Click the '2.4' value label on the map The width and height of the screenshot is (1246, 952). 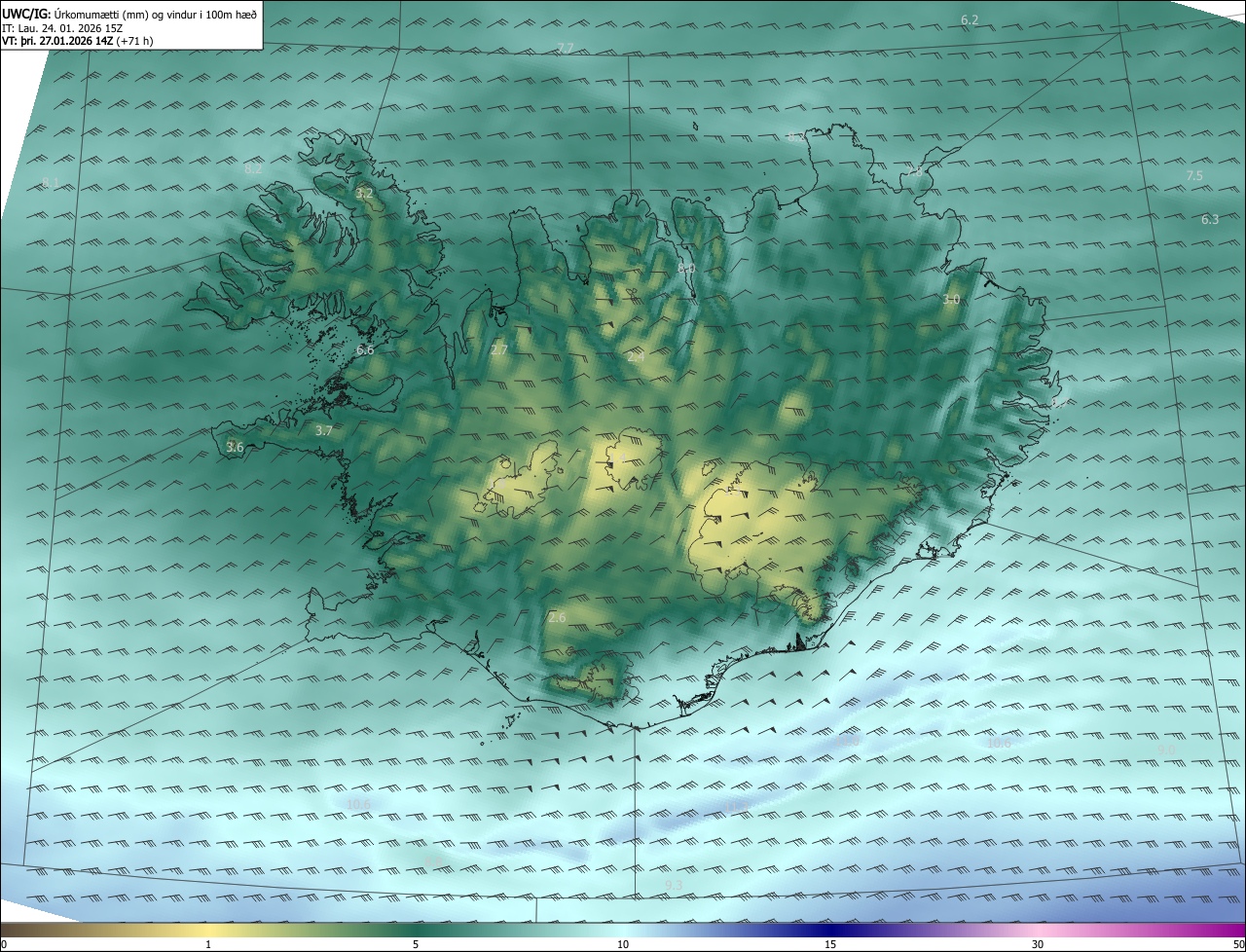pos(636,357)
